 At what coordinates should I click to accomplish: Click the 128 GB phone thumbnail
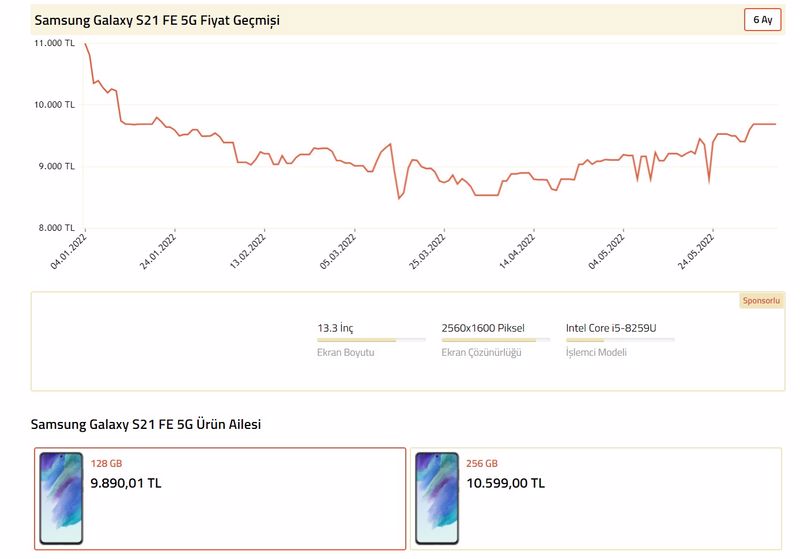61,497
